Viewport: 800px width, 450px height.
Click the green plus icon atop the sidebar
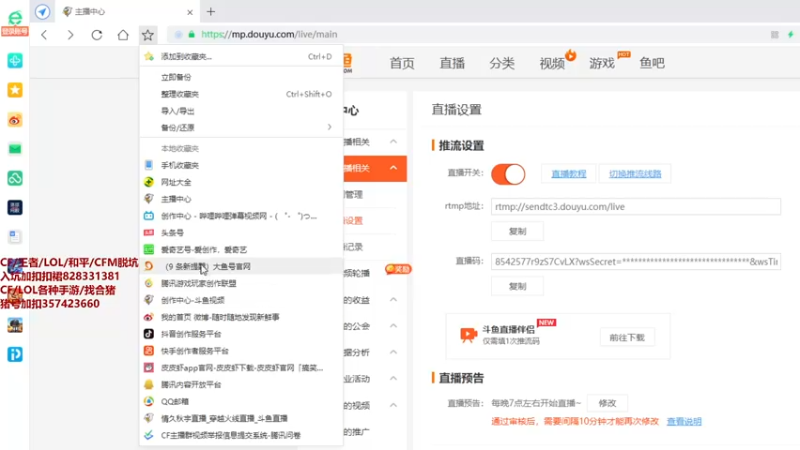coord(15,61)
